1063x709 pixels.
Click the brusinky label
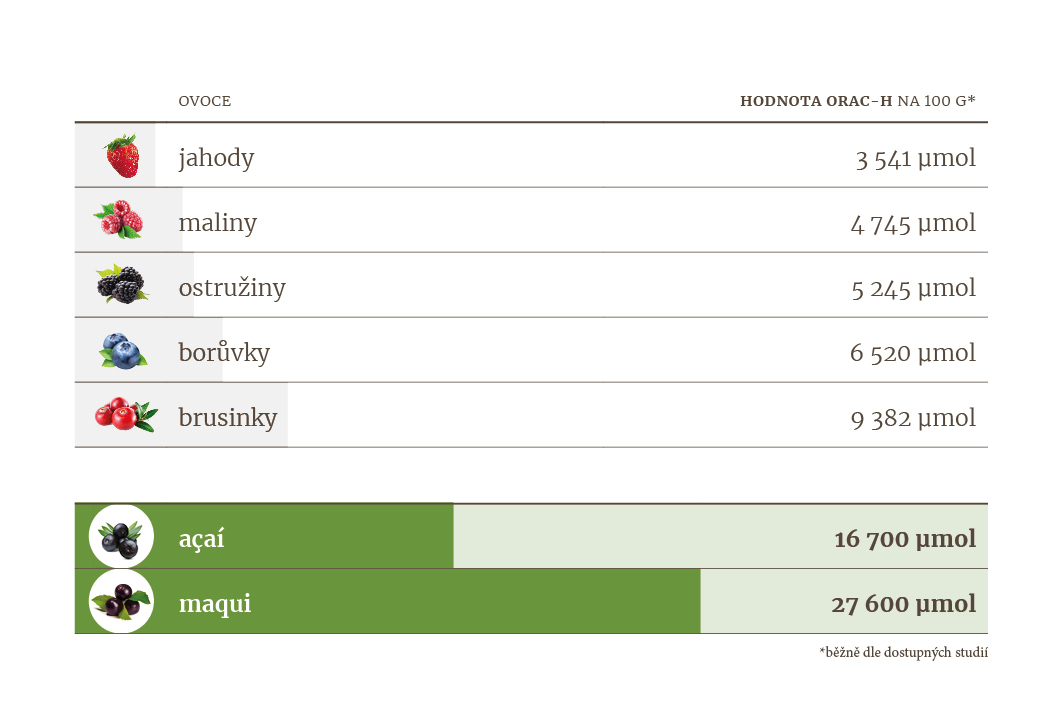point(228,418)
